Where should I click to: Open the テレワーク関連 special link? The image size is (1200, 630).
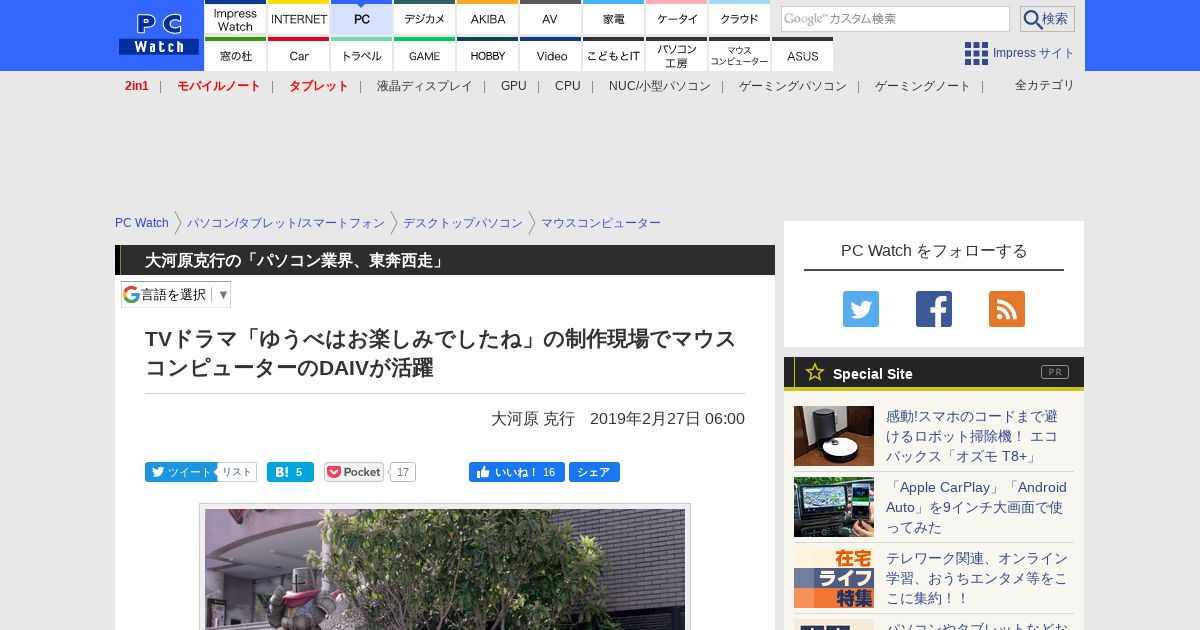[977, 578]
